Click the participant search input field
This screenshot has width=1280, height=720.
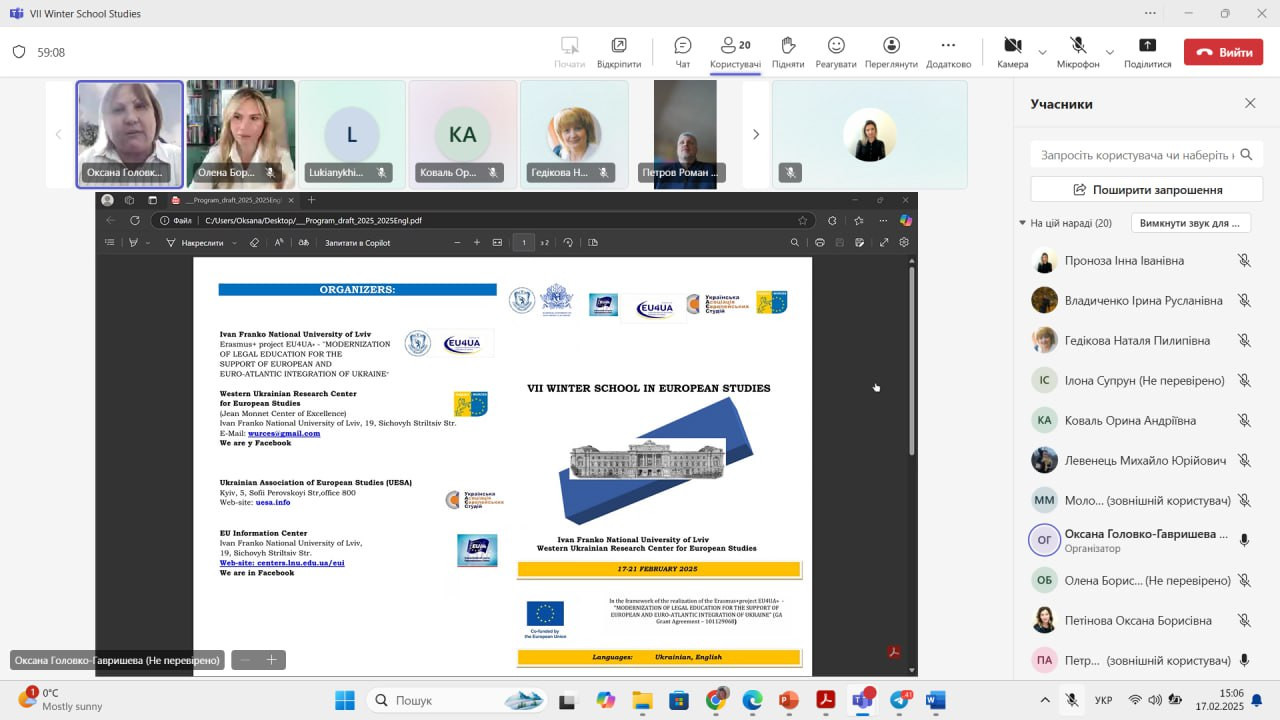click(1137, 155)
